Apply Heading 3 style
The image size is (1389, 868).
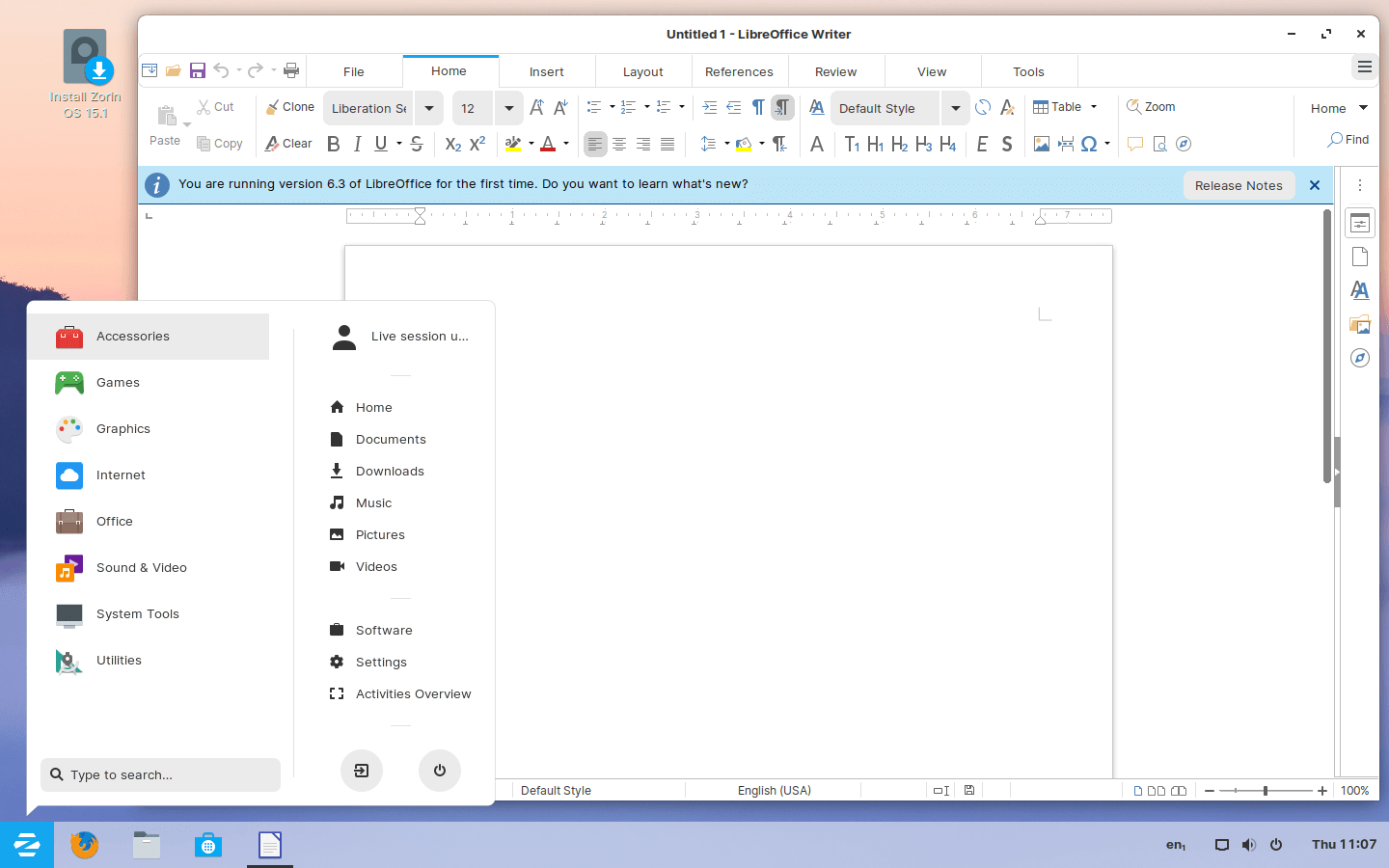click(924, 144)
